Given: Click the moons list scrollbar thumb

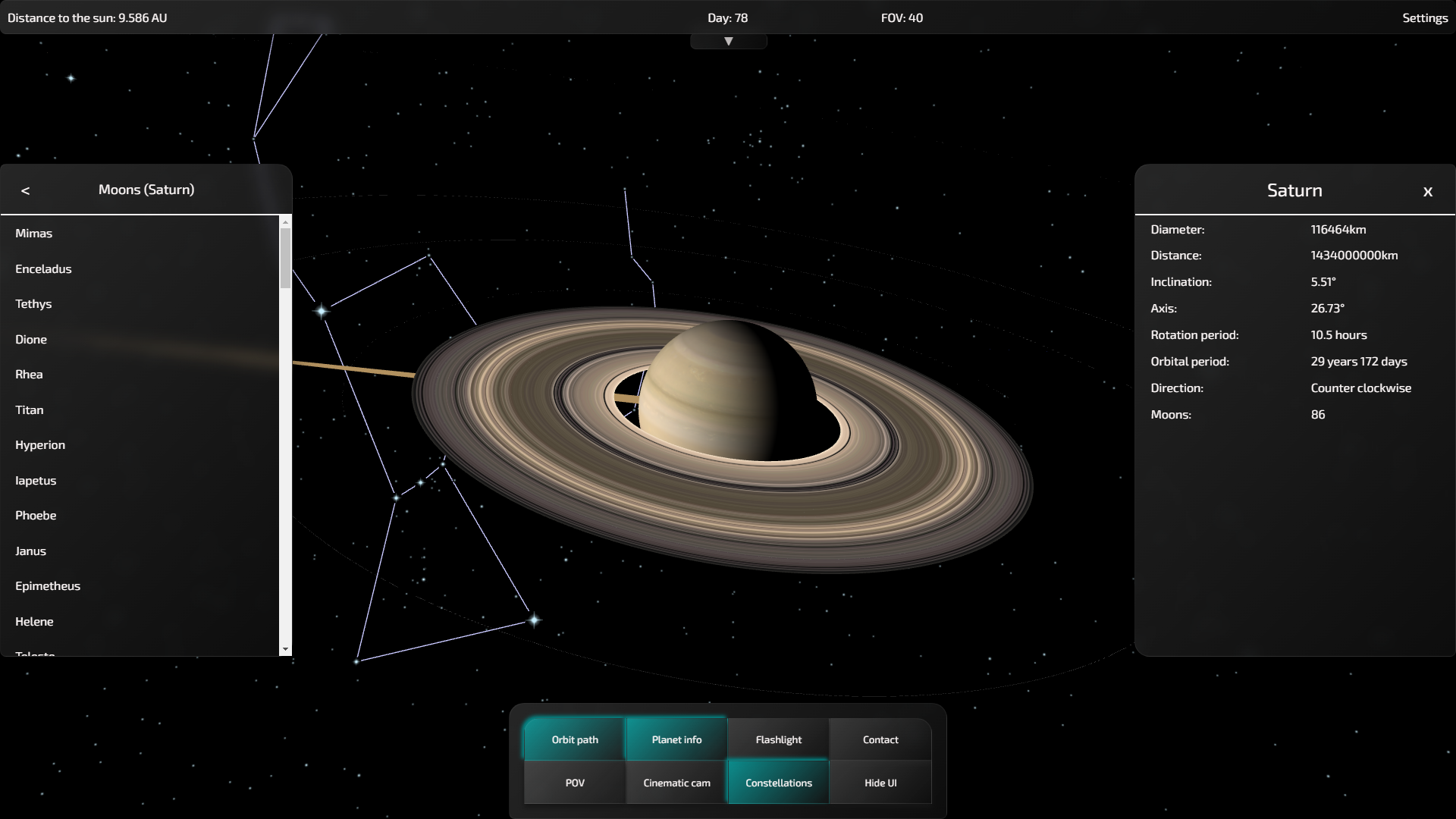Looking at the screenshot, I should 285,258.
